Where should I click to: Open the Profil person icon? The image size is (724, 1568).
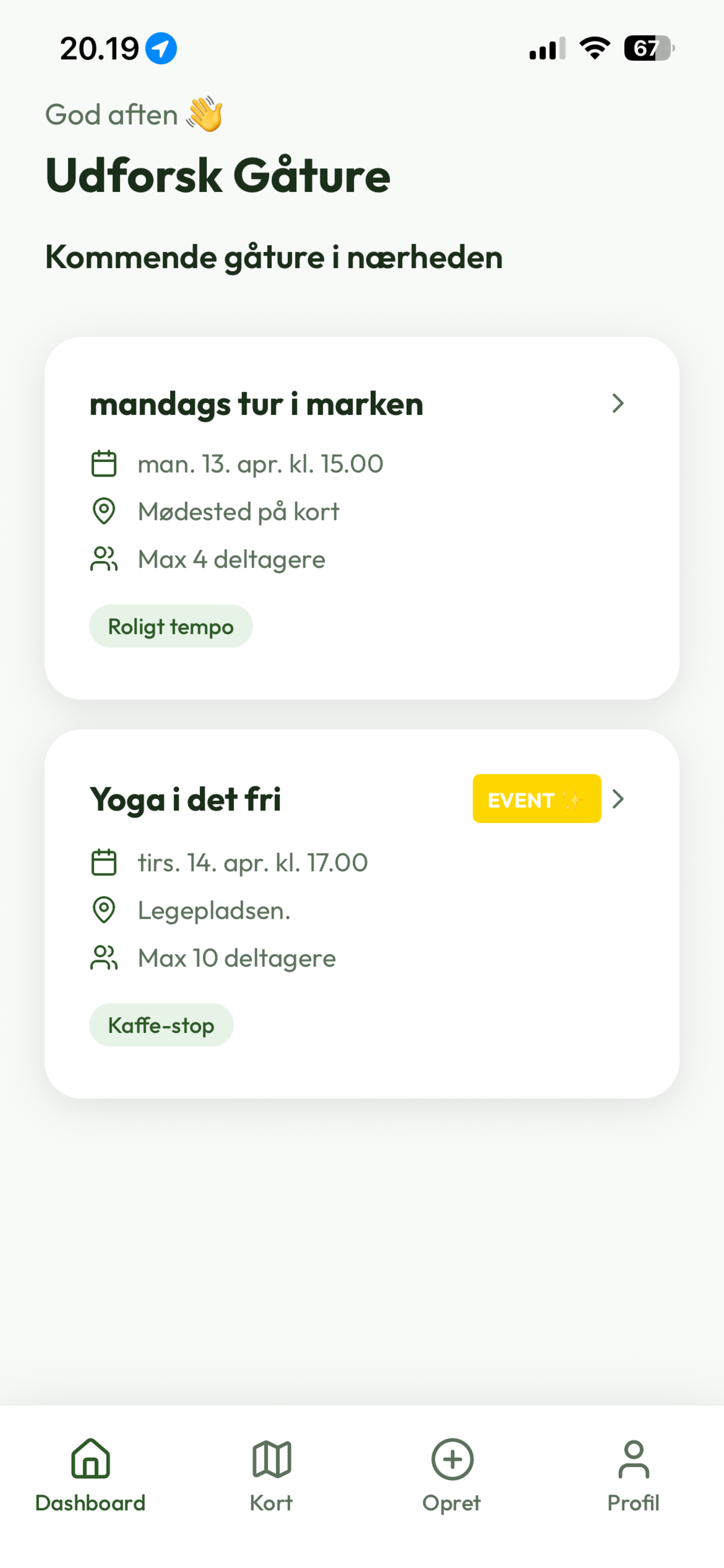tap(633, 1458)
